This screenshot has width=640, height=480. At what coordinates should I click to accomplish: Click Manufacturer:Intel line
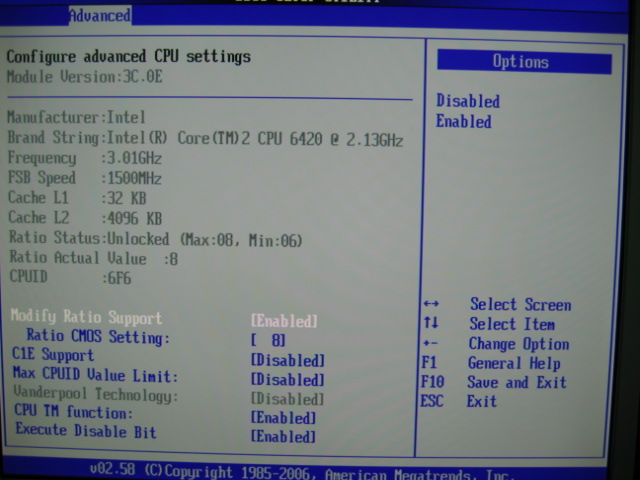76,118
